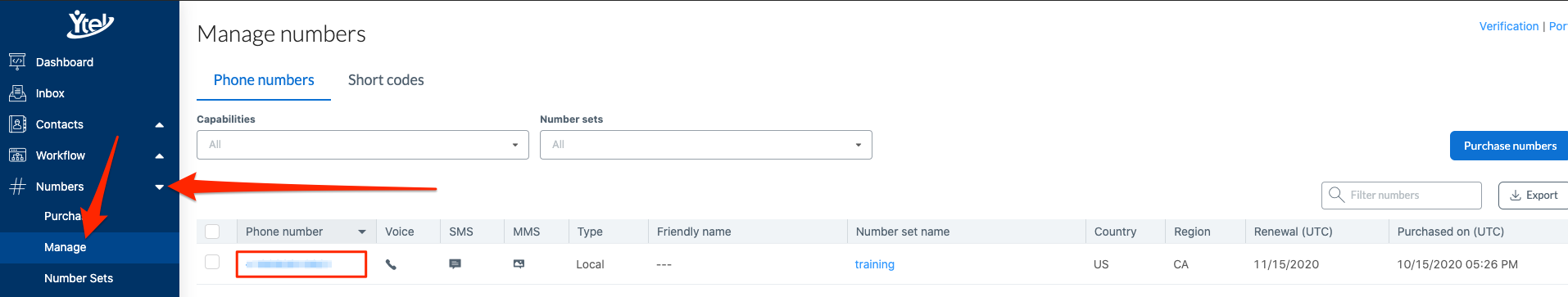Click the Purchase numbers button

coord(1510,146)
